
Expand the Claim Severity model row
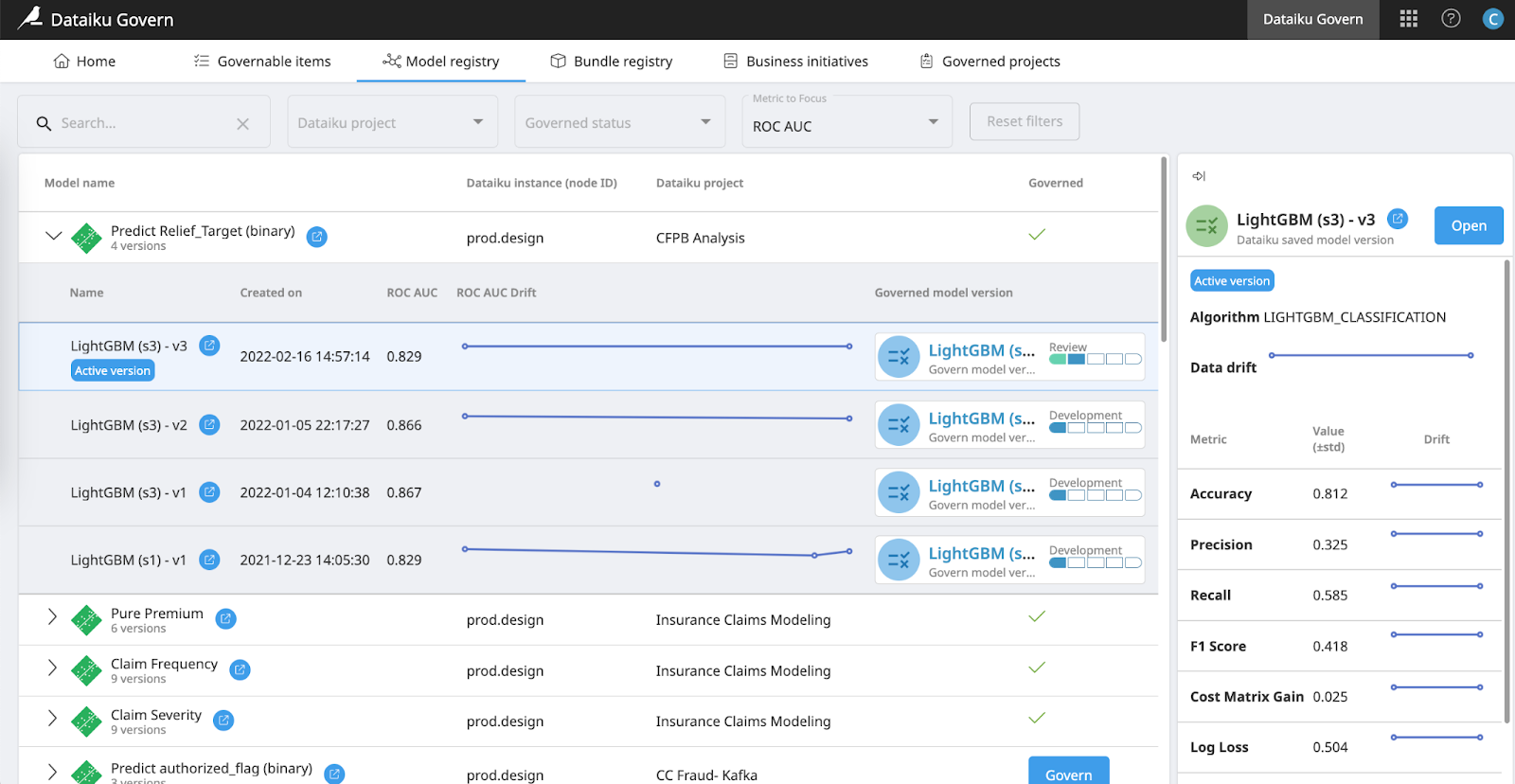tap(52, 718)
